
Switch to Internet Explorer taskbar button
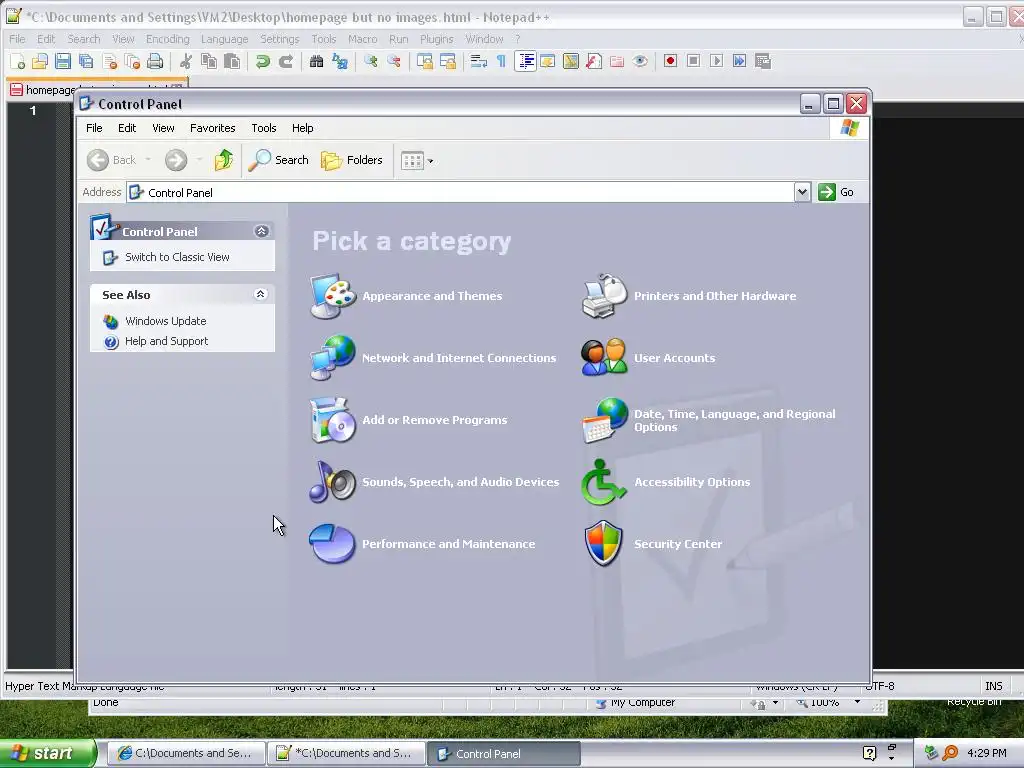click(x=185, y=753)
